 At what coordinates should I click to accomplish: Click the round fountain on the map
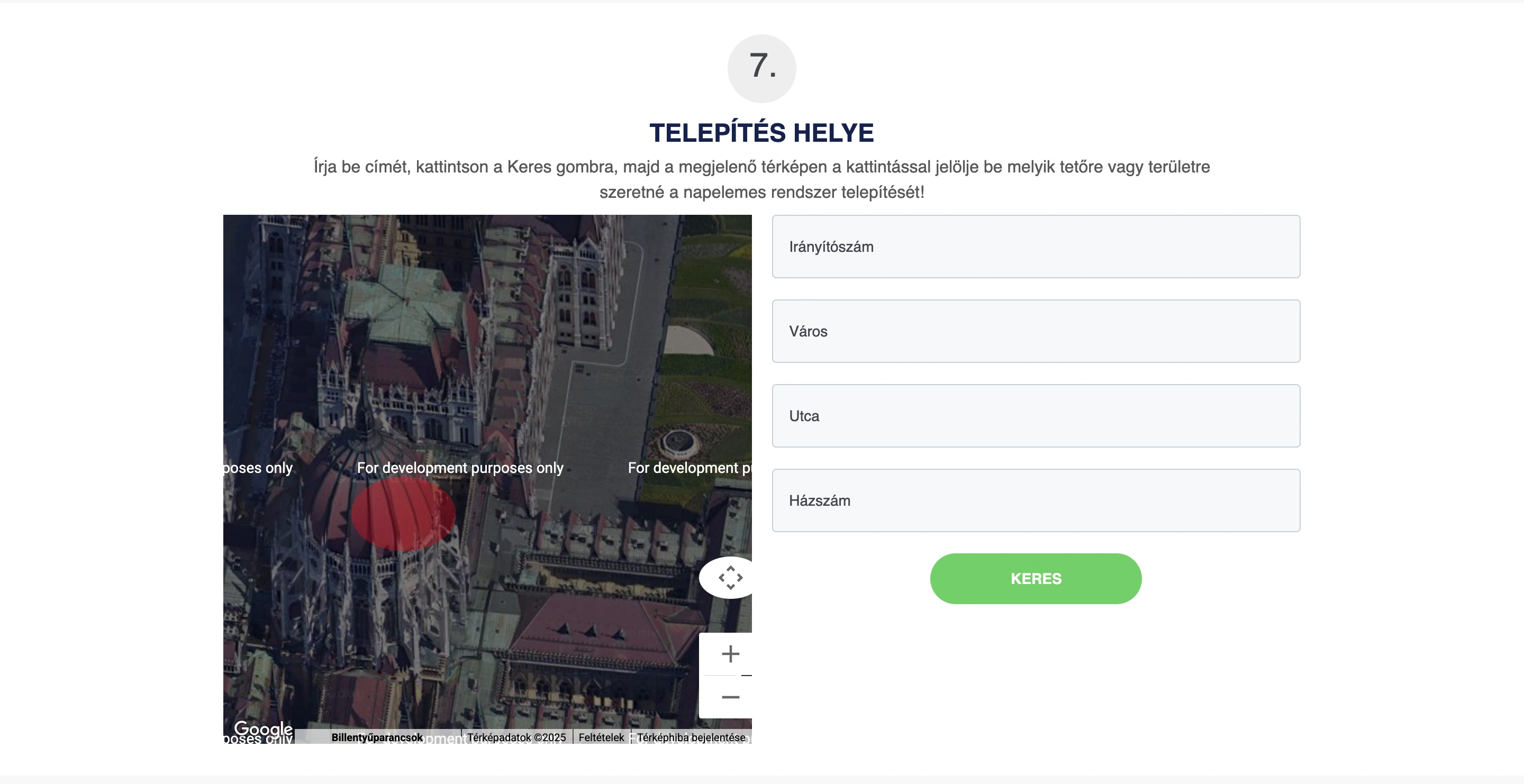(679, 441)
